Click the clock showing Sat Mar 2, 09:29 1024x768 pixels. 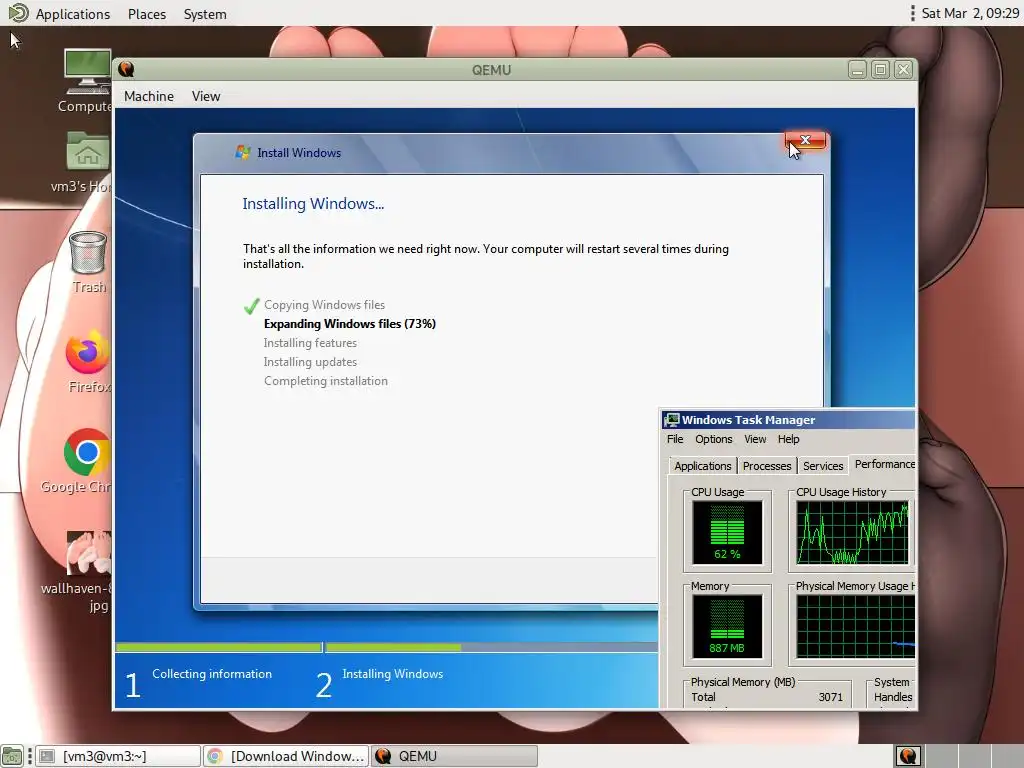click(970, 13)
